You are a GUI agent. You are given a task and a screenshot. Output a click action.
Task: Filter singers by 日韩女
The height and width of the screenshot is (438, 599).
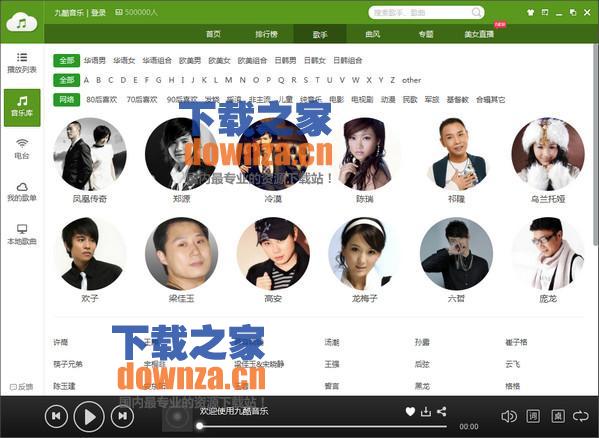click(x=314, y=60)
